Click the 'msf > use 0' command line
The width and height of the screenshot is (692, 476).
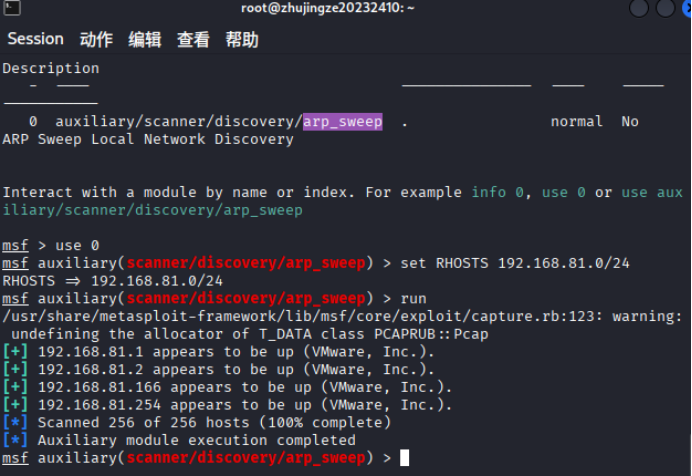pos(51,245)
